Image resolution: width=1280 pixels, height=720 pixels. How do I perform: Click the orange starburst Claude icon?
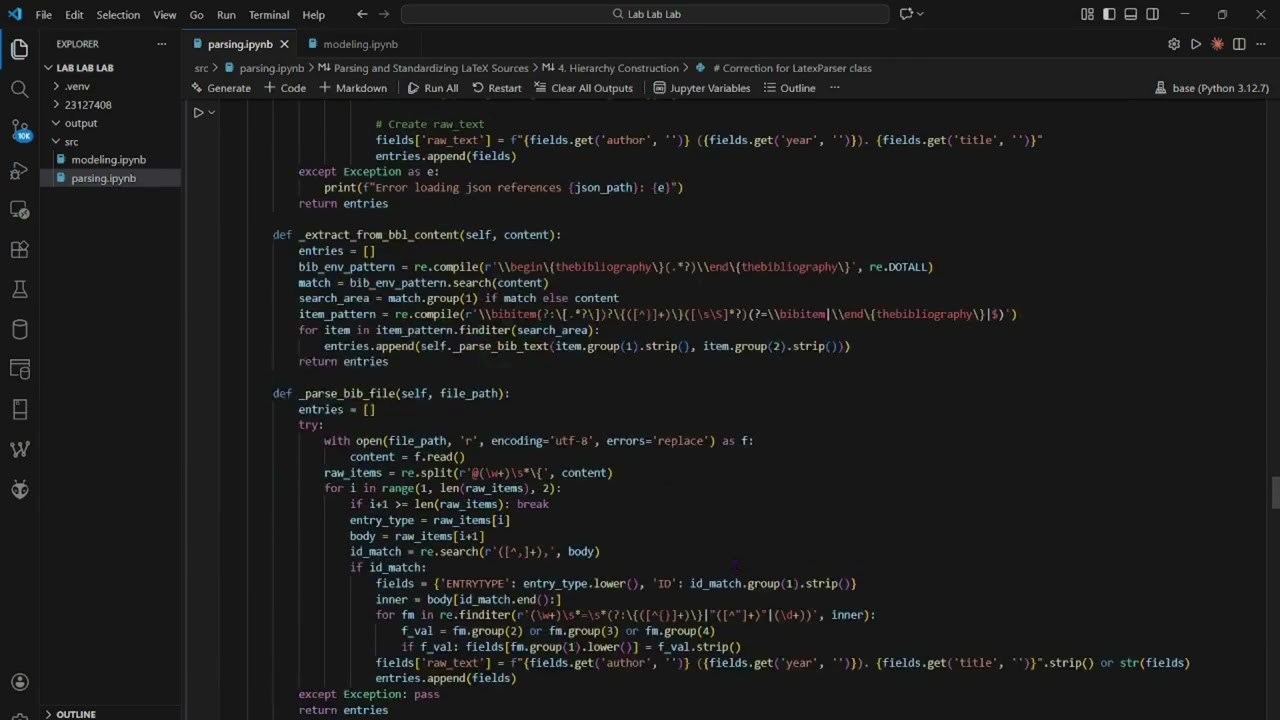pos(1217,44)
